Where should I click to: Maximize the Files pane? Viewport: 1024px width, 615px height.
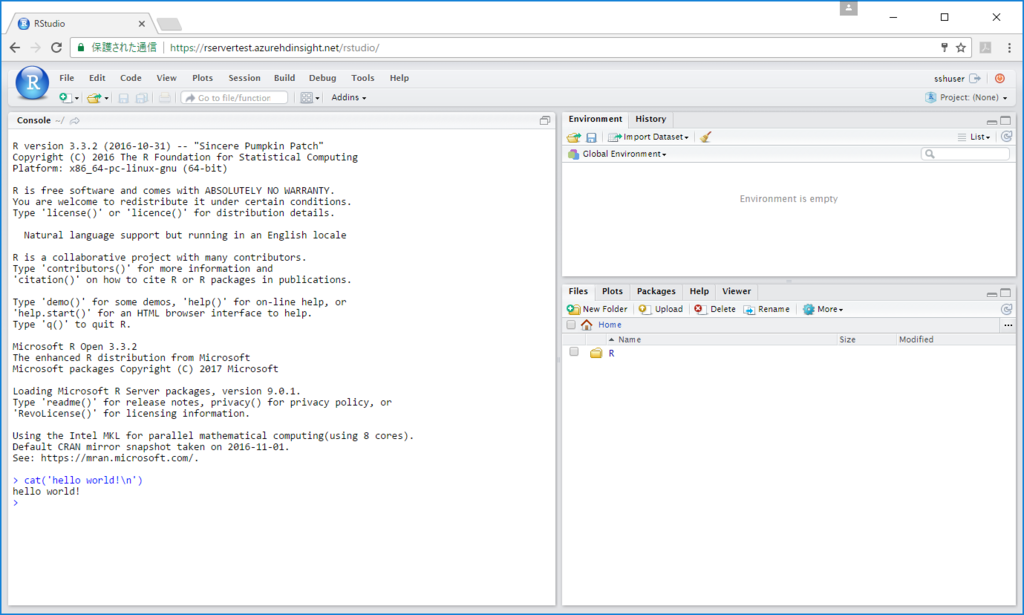point(1006,293)
